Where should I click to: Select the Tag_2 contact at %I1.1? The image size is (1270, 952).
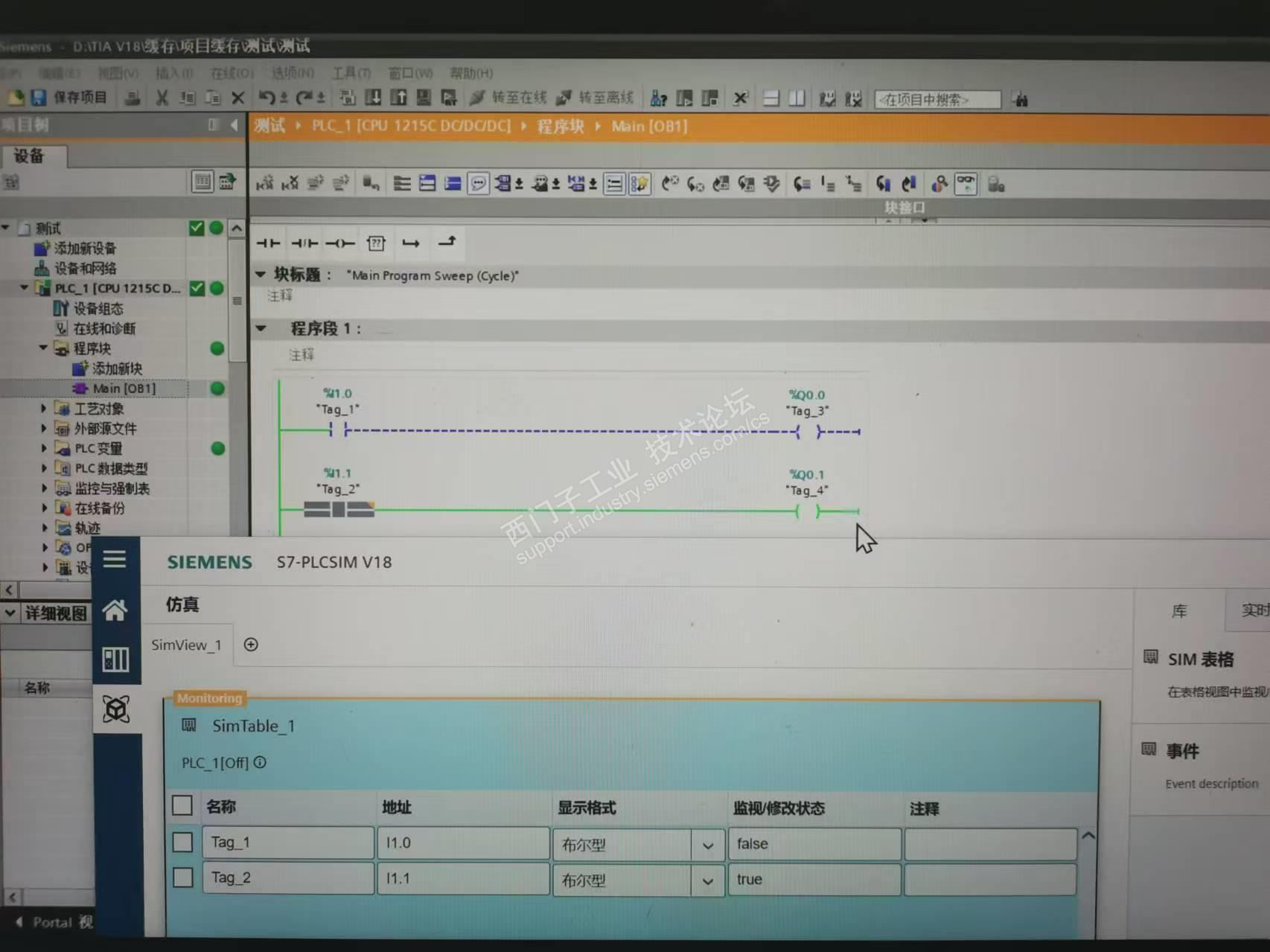tap(339, 510)
